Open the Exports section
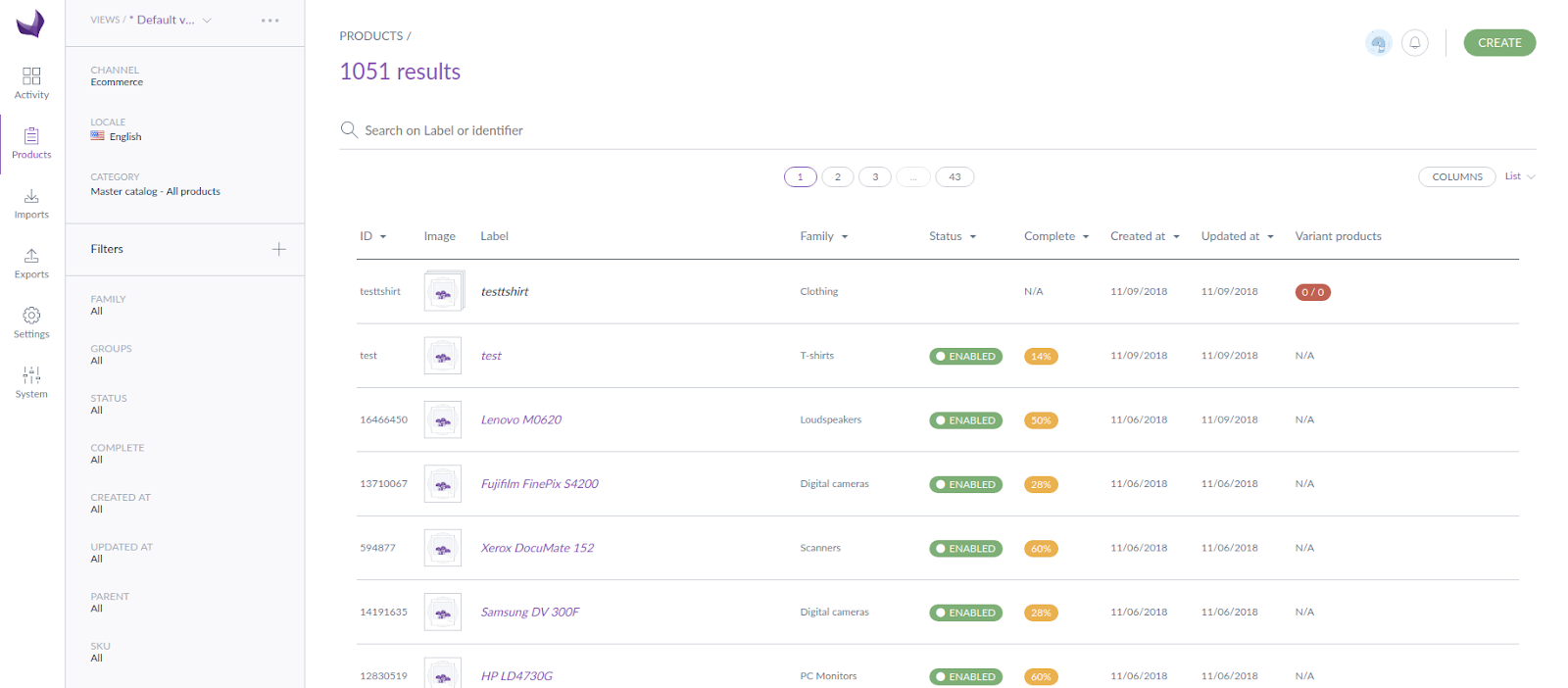The image size is (1568, 688). (31, 263)
